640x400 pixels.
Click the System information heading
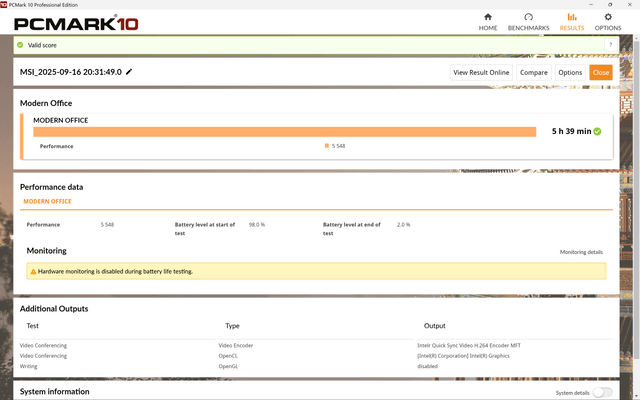[x=55, y=391]
